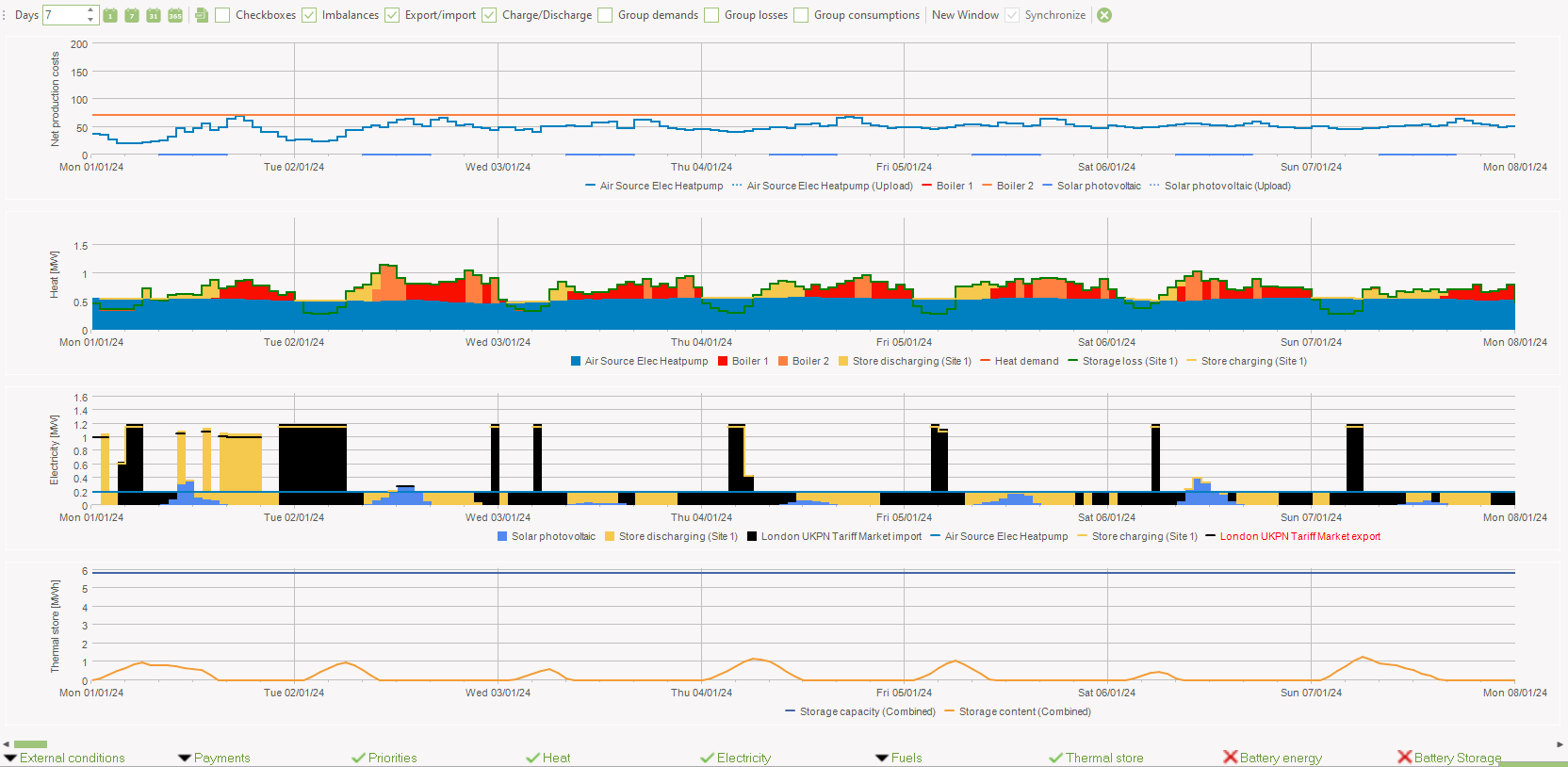Hide the Heat chart via bottom toggle
1568x767 pixels.
click(x=548, y=758)
